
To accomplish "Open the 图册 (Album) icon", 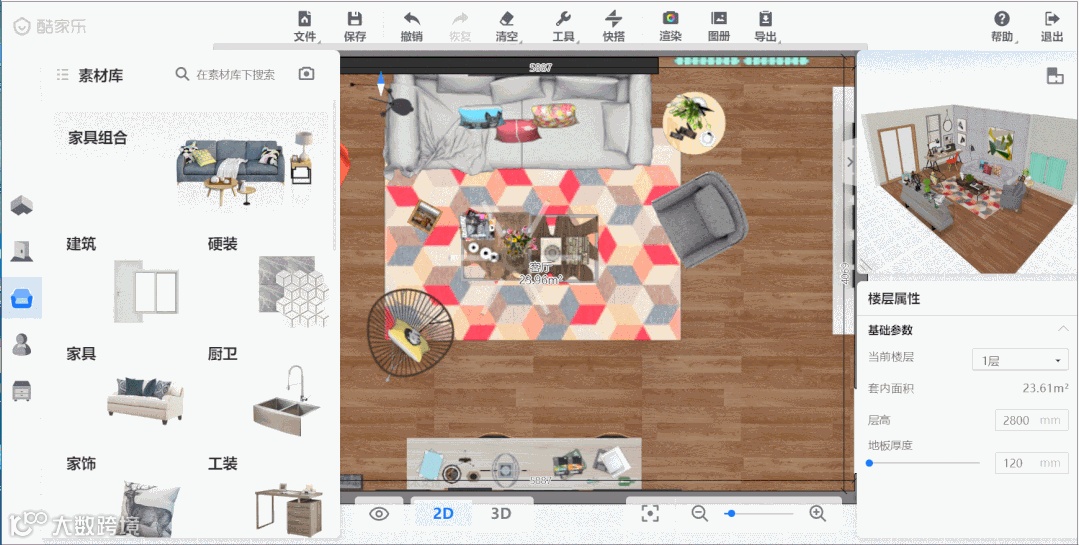I will [718, 19].
